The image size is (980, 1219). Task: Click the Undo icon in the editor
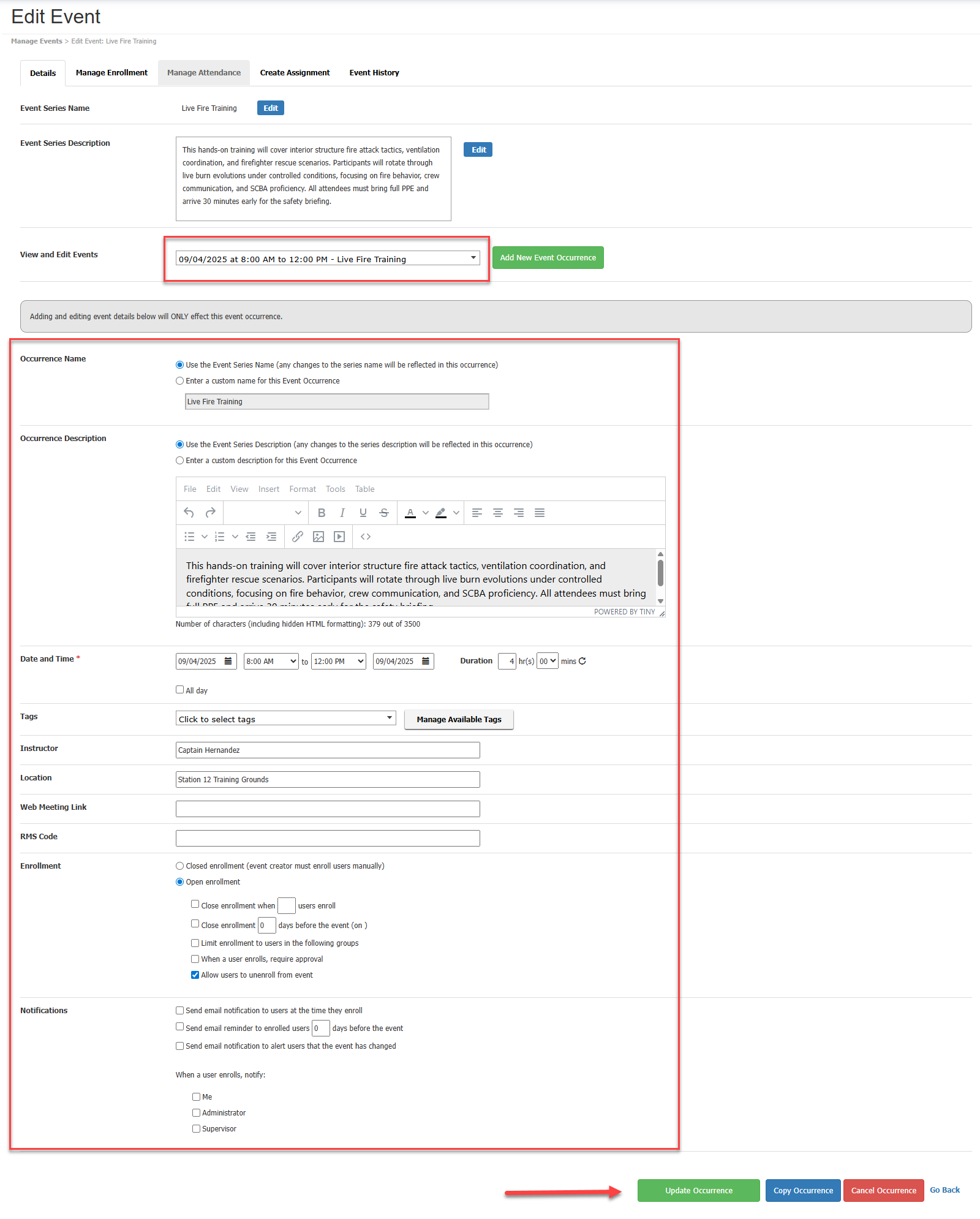tap(189, 513)
